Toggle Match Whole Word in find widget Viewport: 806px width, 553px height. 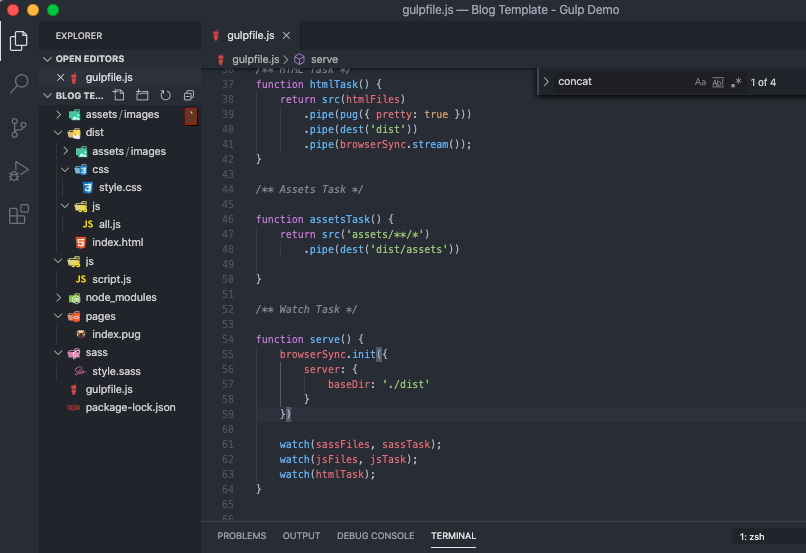click(x=717, y=82)
